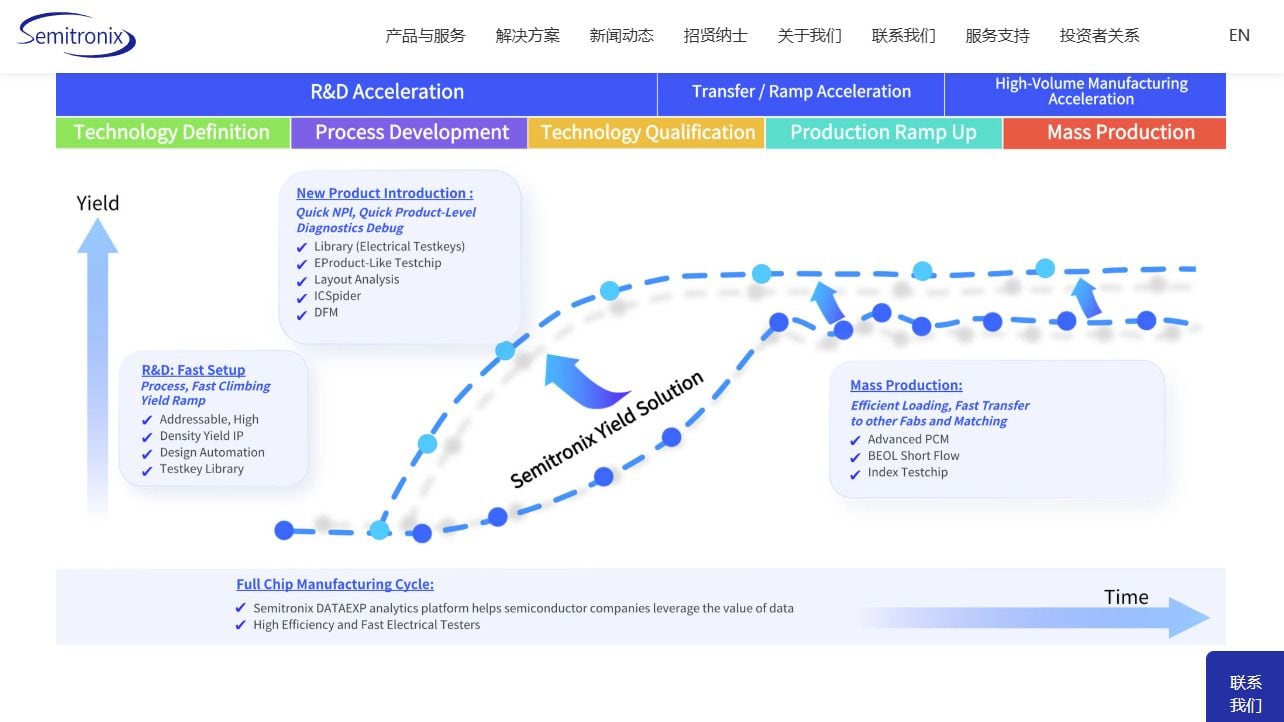
Task: Click the ICSpider list item
Action: [x=337, y=296]
